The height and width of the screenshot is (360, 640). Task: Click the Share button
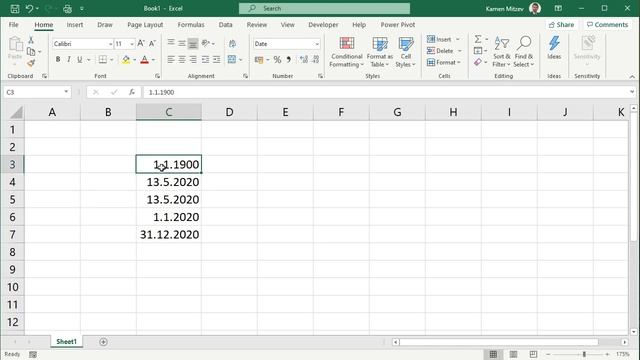[562, 25]
